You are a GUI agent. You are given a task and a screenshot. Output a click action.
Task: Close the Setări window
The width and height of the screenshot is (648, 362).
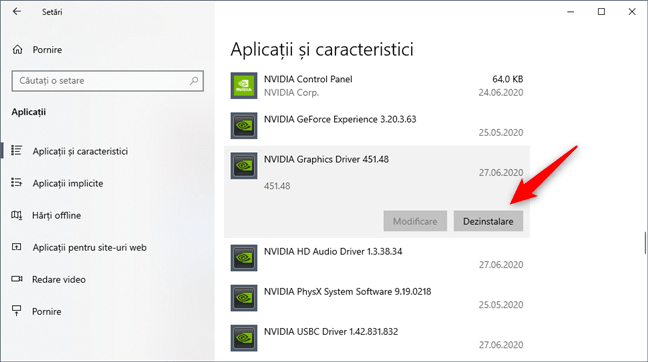(632, 12)
